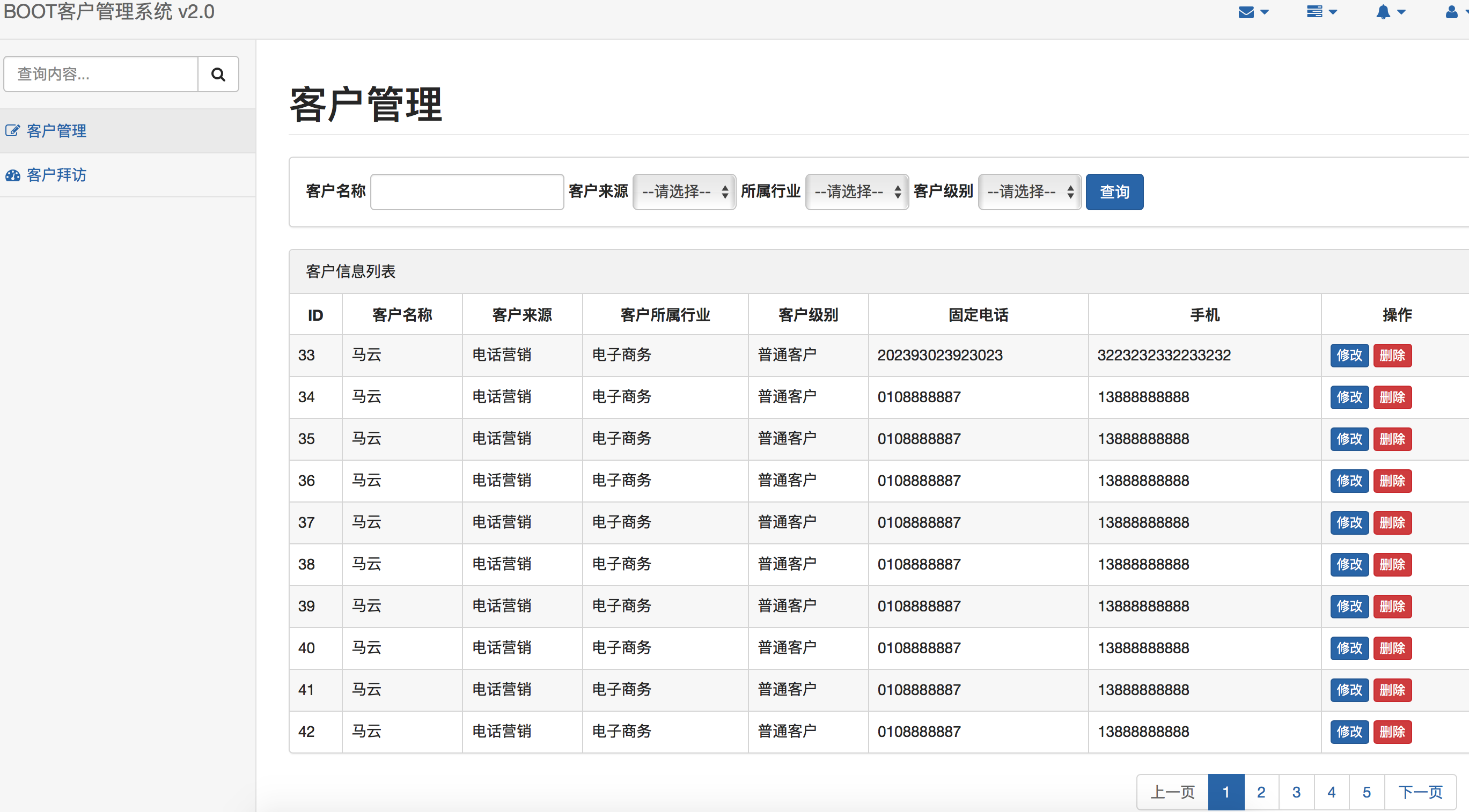This screenshot has height=812, width=1469.
Task: Click the 查询 search button
Action: coord(1114,191)
